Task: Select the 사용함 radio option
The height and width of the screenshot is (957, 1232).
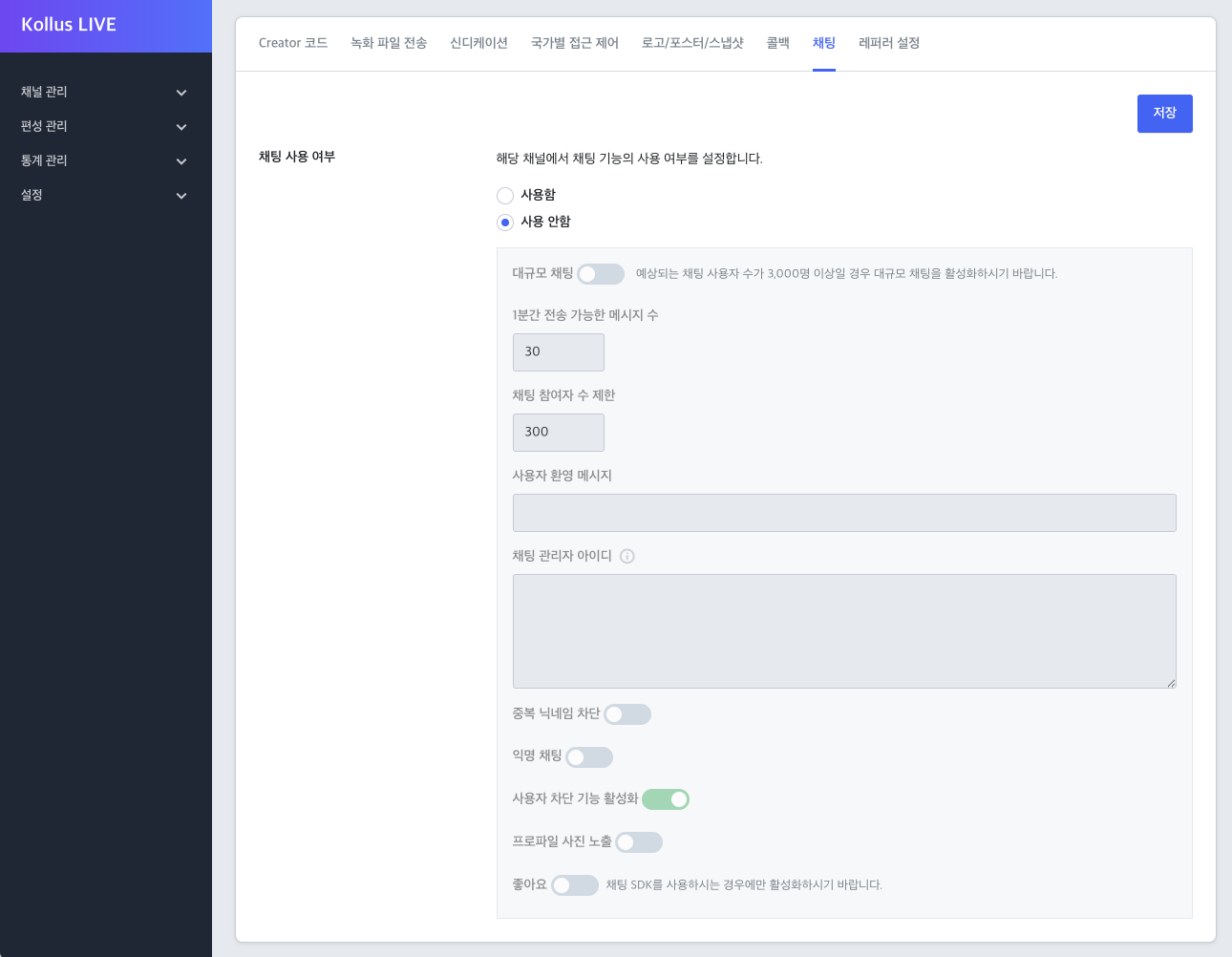Action: pos(505,196)
